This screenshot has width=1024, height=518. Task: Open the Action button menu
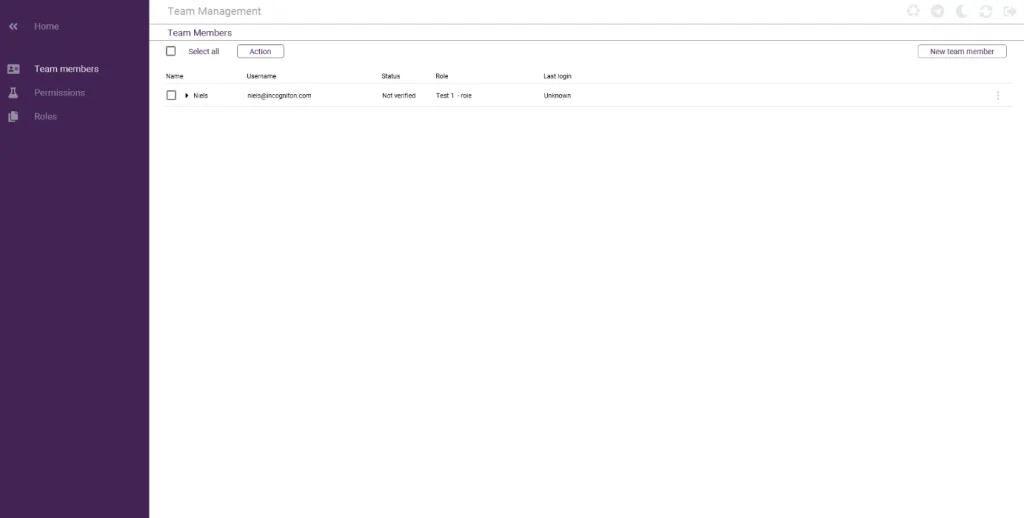[x=260, y=51]
